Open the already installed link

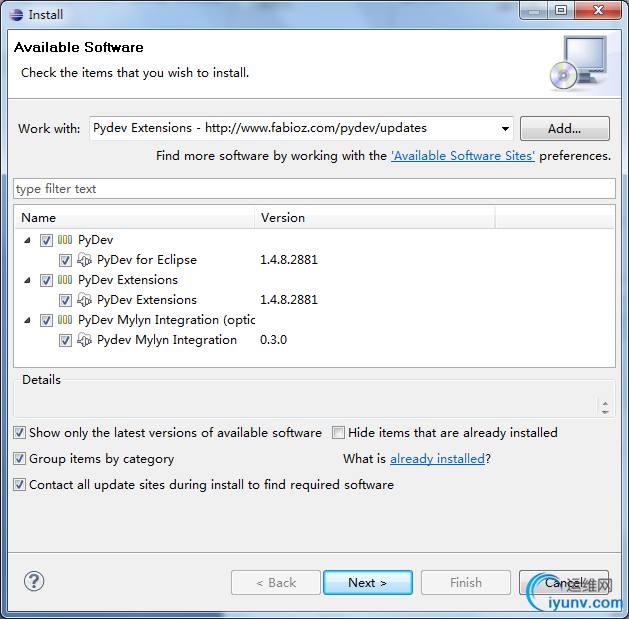click(438, 459)
